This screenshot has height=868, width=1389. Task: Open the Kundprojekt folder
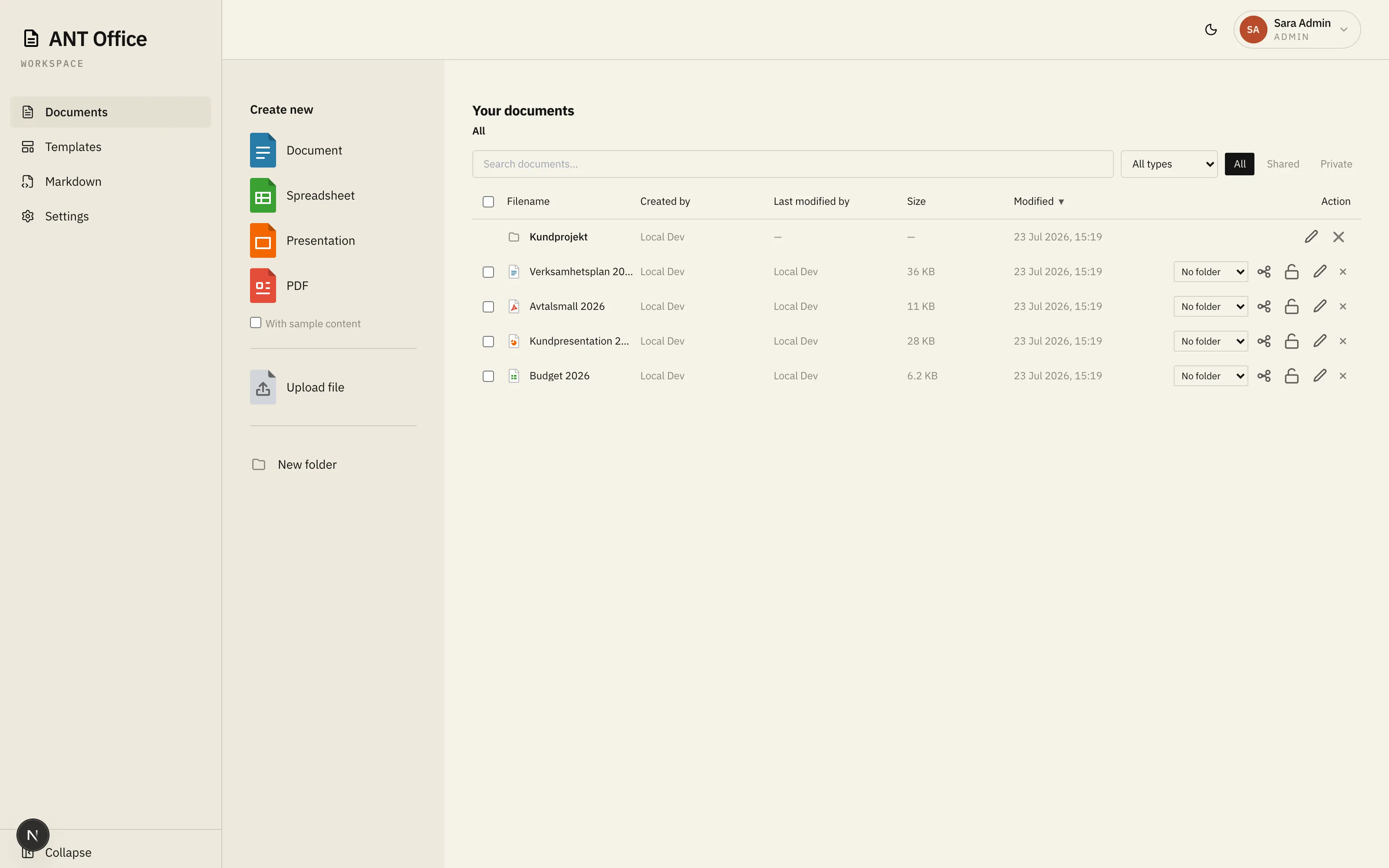tap(558, 237)
